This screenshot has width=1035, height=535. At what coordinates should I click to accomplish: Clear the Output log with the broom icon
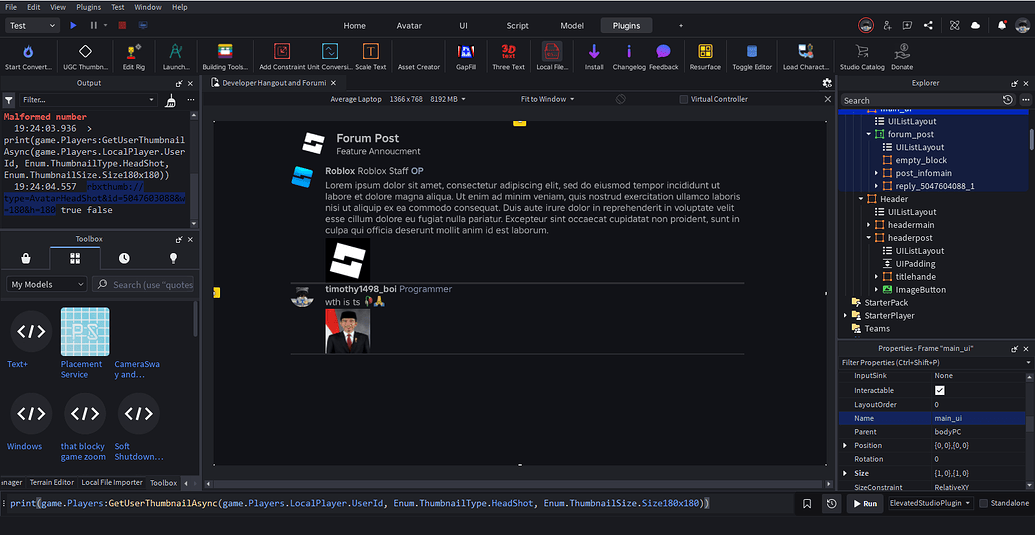(x=171, y=100)
